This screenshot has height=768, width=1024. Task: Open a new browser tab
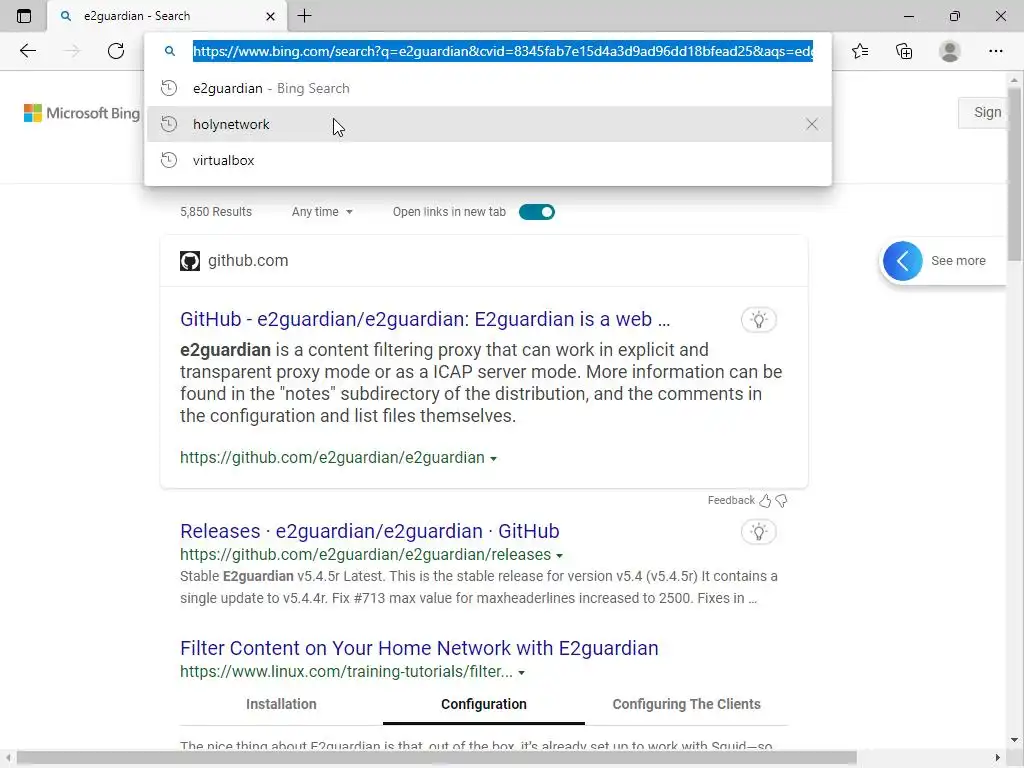click(x=304, y=16)
